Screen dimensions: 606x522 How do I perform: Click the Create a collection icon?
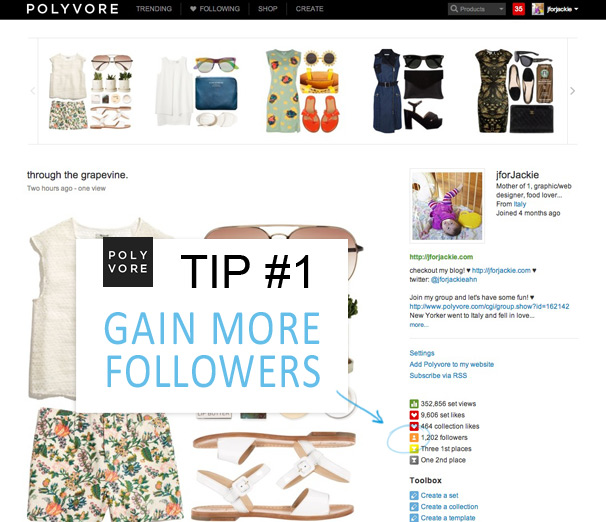(x=414, y=507)
